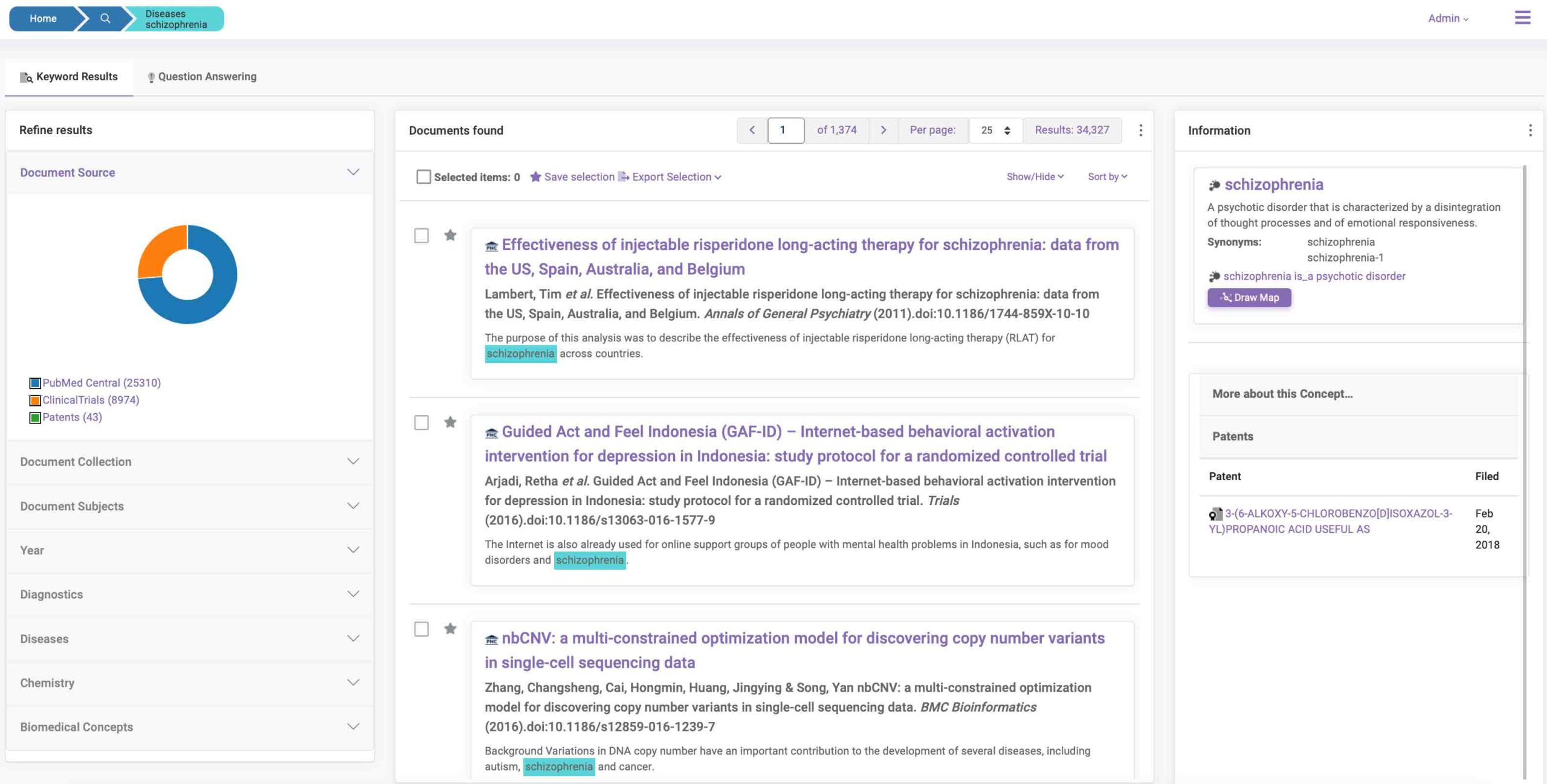This screenshot has height=784, width=1547.
Task: Open Information panel three-dot options
Action: click(1529, 130)
